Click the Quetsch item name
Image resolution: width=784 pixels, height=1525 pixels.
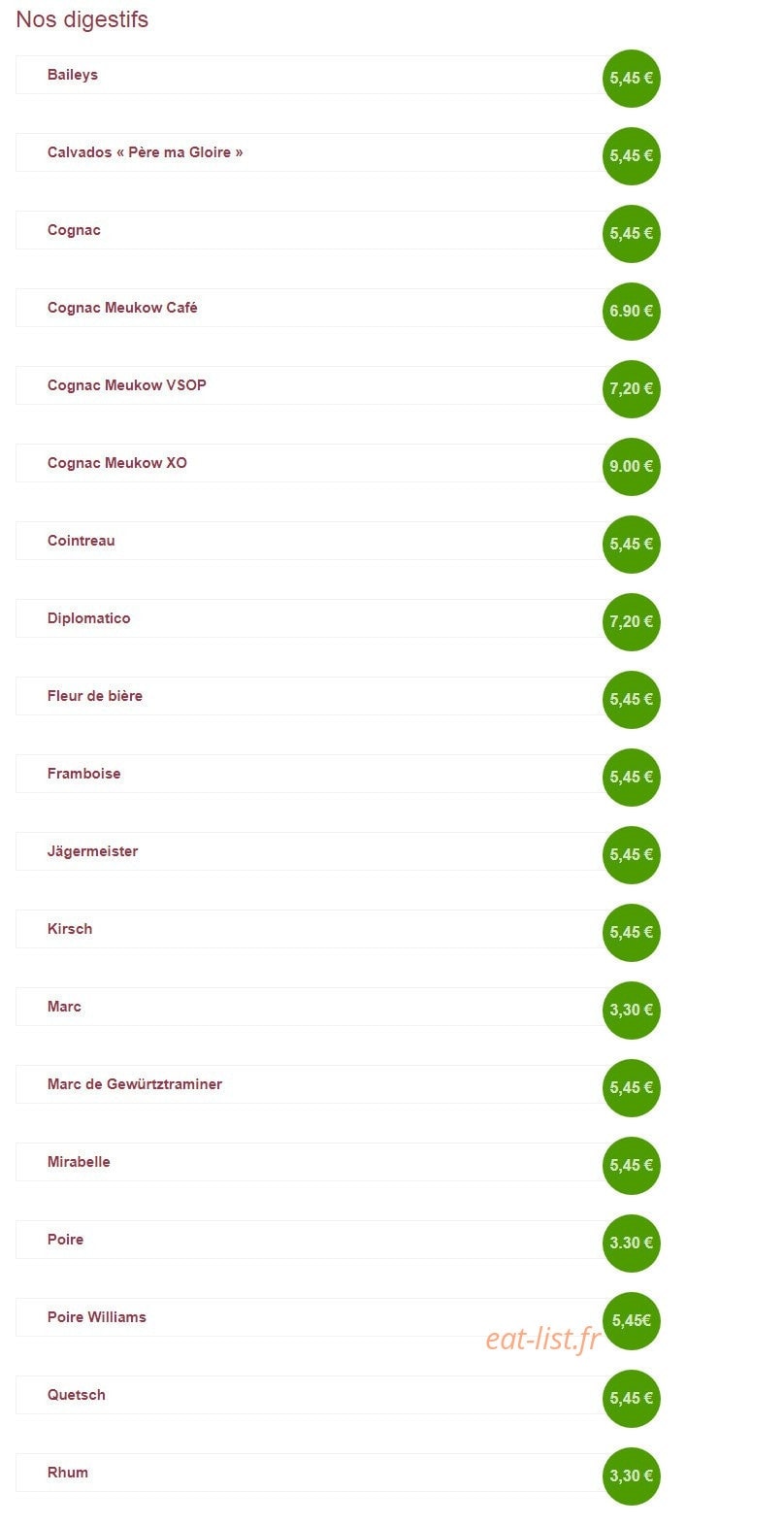pos(77,1395)
